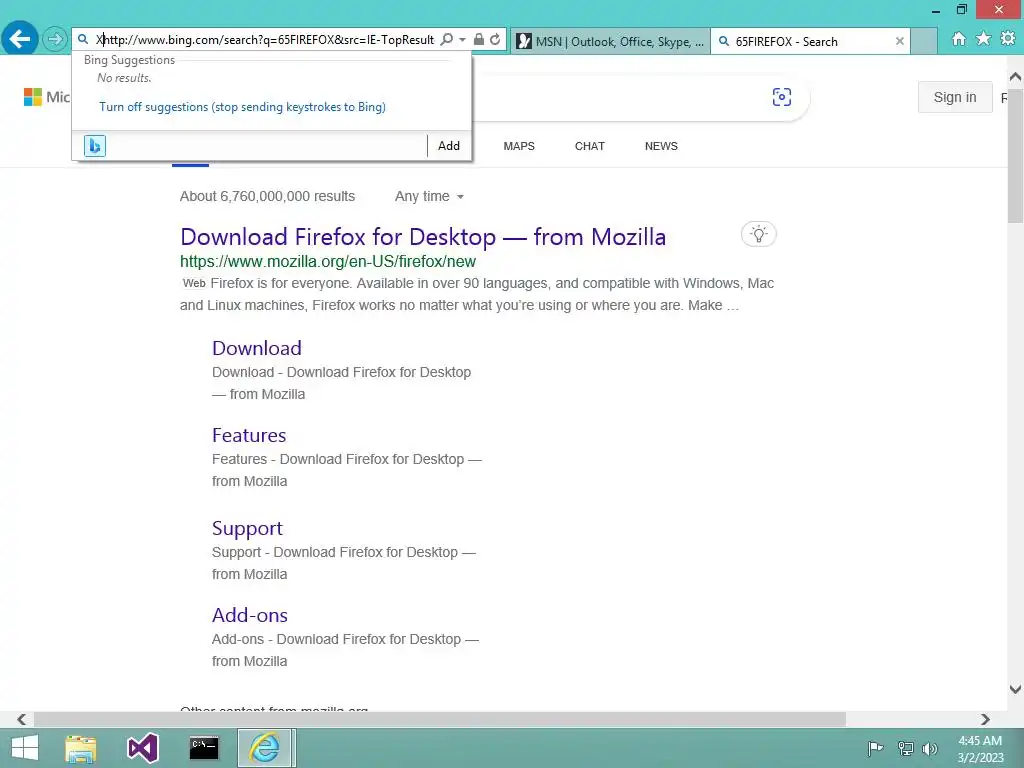1024x768 pixels.
Task: Go back with the browser Back arrow
Action: coord(20,39)
